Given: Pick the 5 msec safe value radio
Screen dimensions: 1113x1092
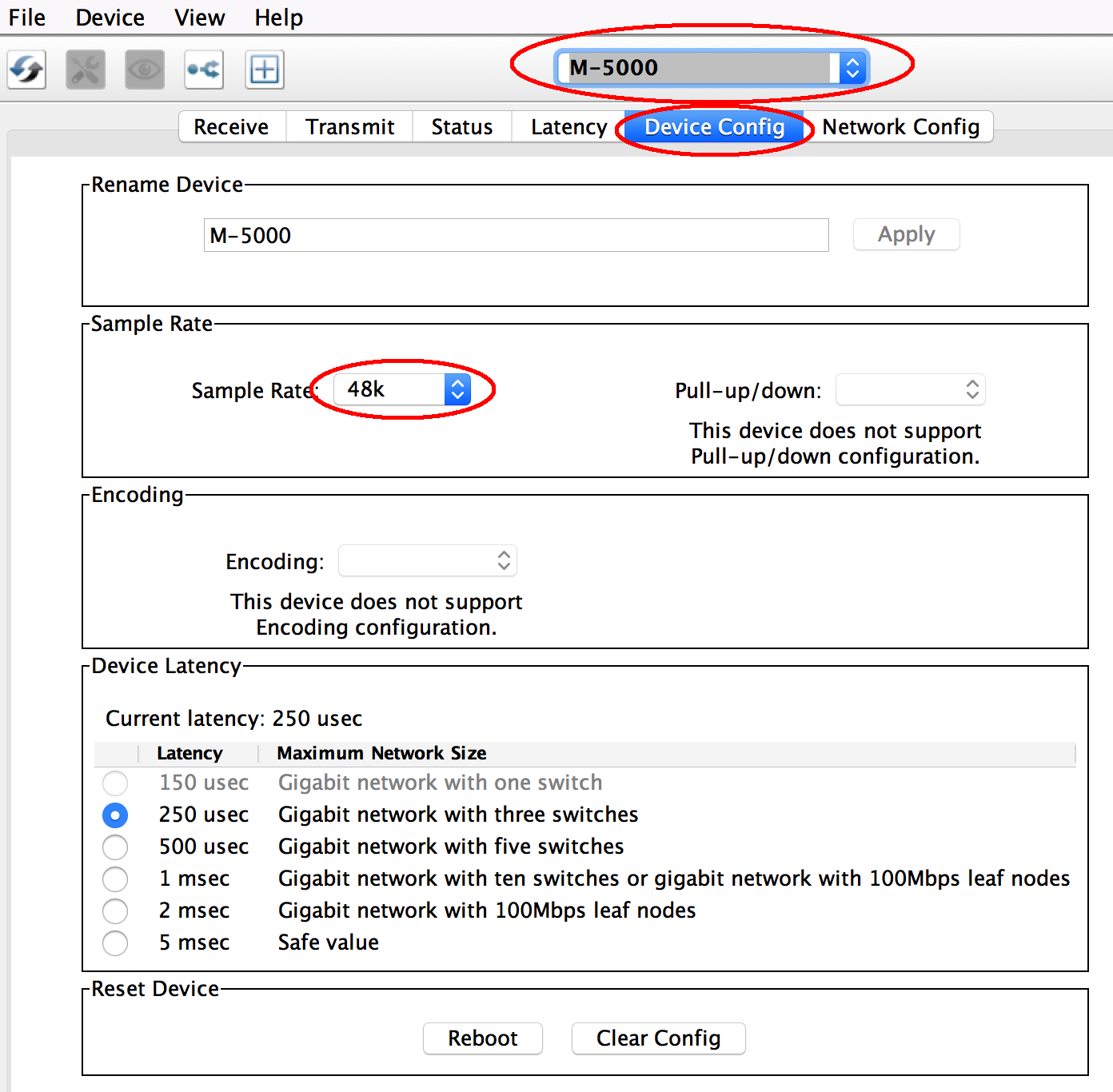Looking at the screenshot, I should 115,943.
